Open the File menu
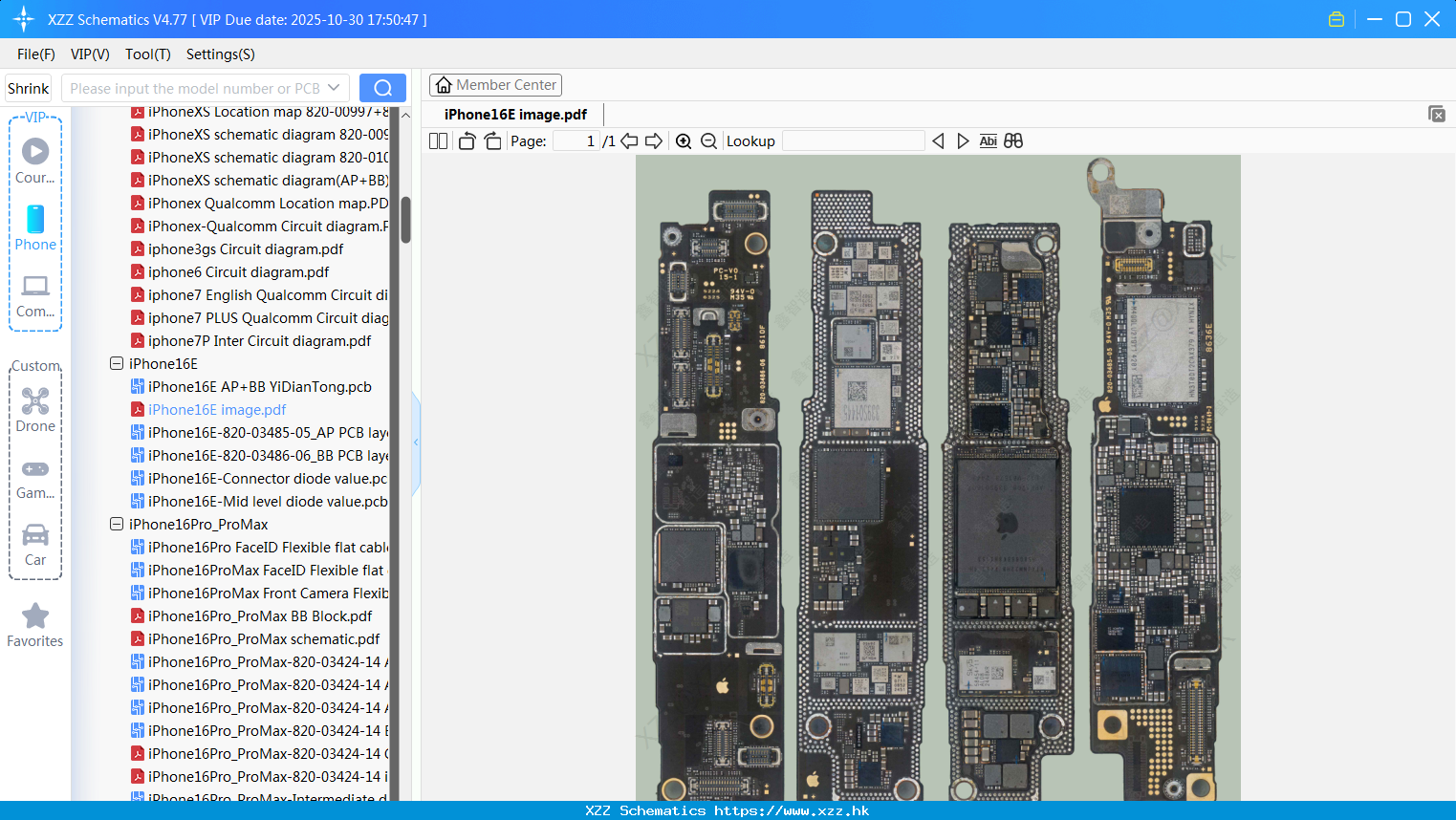Image resolution: width=1456 pixels, height=820 pixels. 36,54
